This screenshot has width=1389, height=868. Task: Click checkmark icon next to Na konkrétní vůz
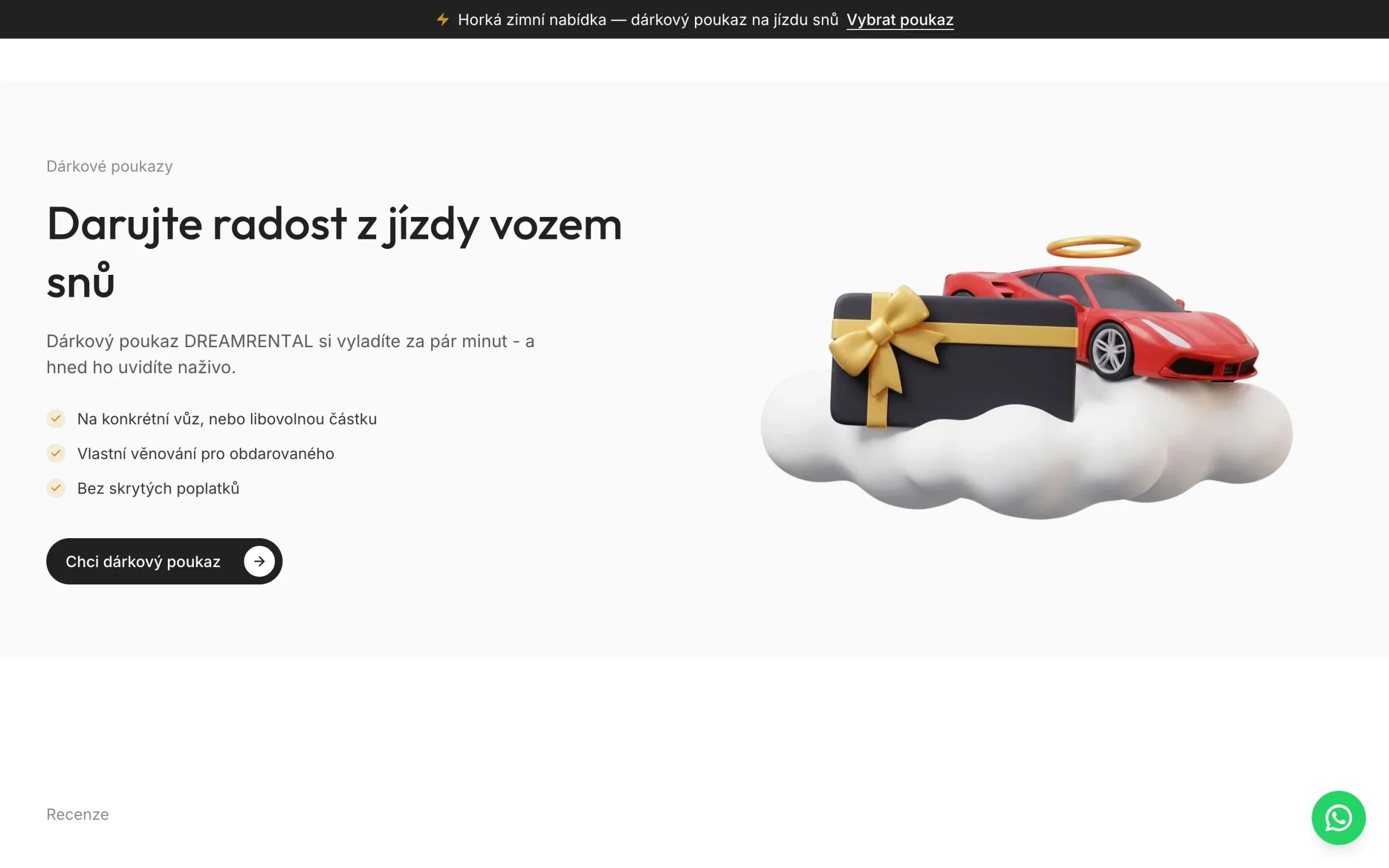56,418
